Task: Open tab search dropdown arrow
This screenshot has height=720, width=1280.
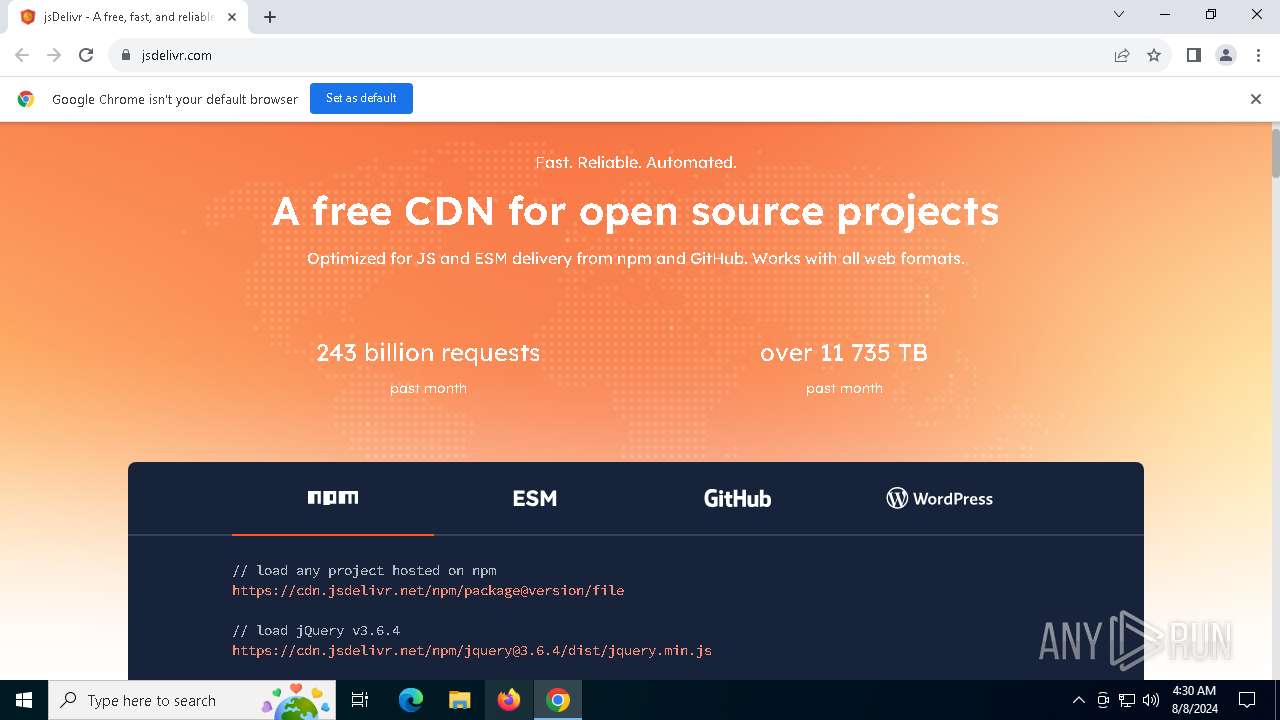Action: [x=1119, y=15]
